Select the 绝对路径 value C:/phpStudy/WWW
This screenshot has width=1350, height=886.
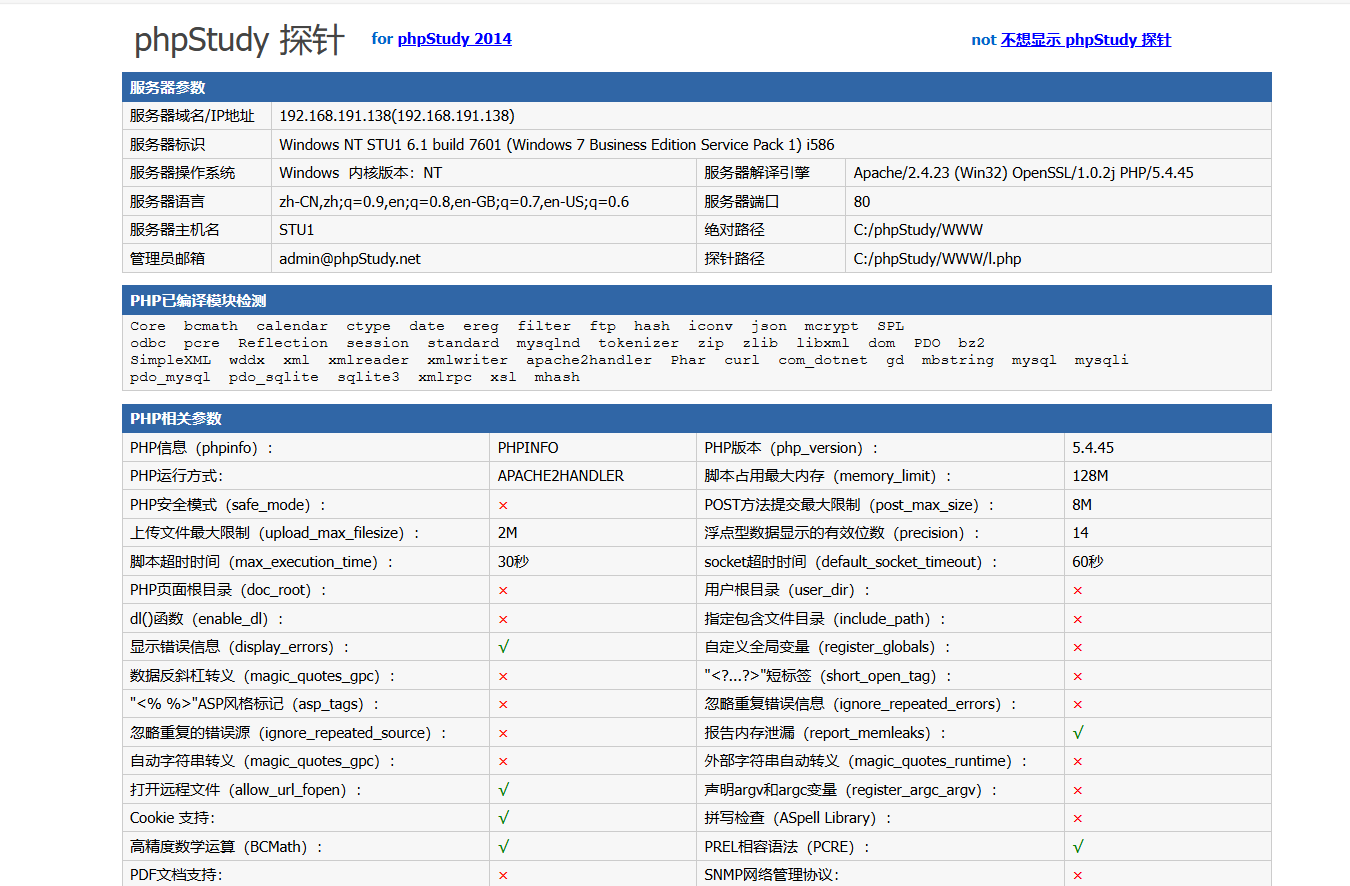tap(918, 230)
